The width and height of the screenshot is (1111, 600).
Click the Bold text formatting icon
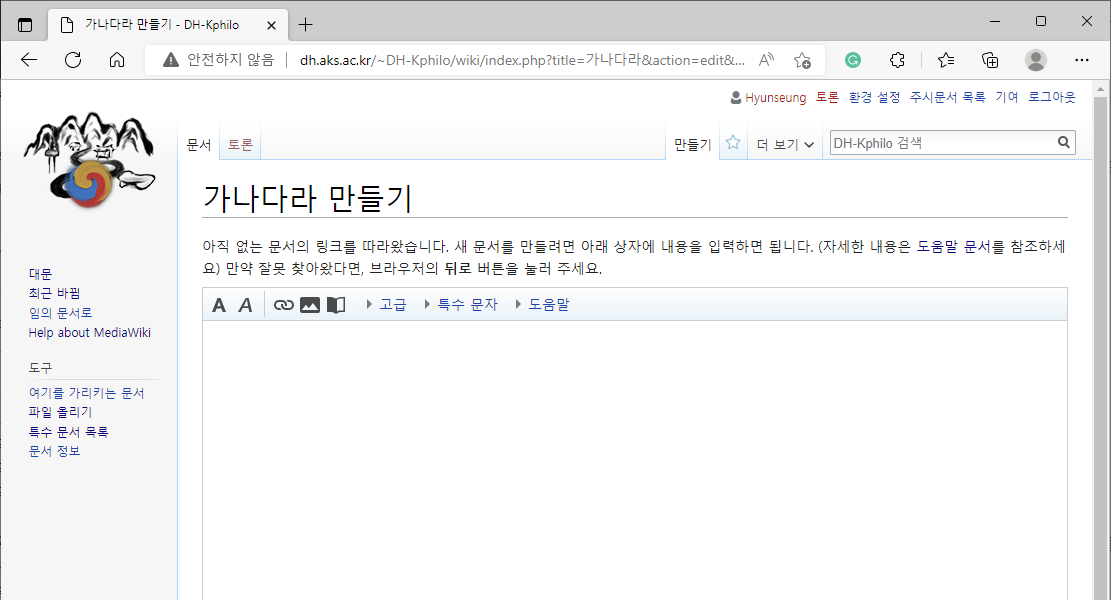(x=219, y=305)
